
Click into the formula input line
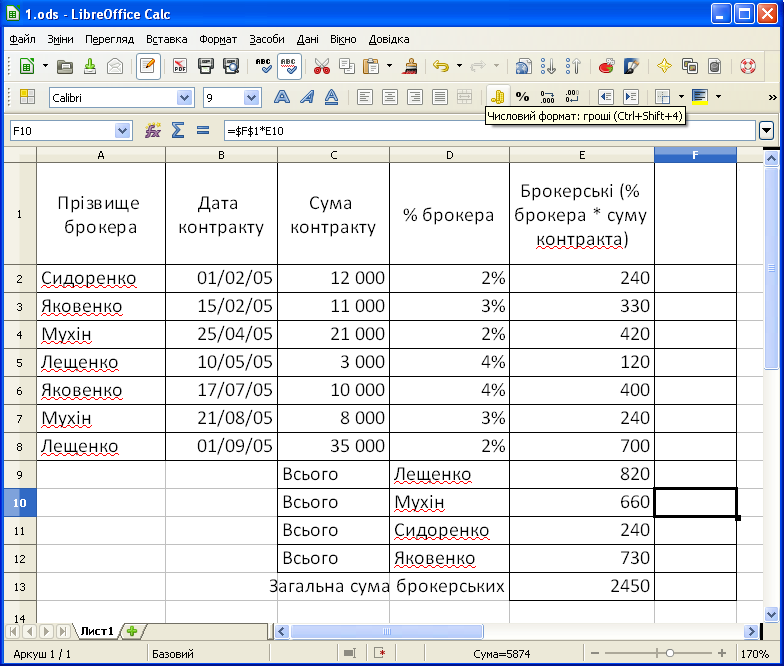[489, 131]
